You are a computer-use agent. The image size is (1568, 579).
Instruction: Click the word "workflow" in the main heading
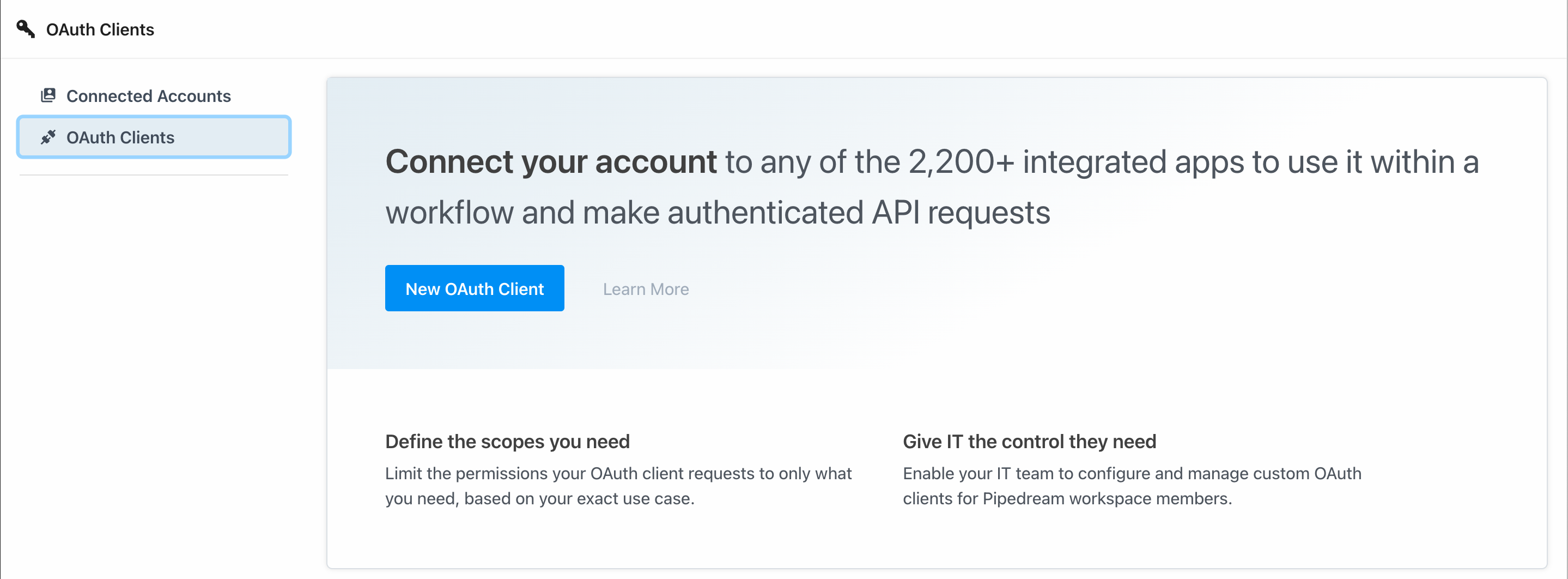coord(449,213)
